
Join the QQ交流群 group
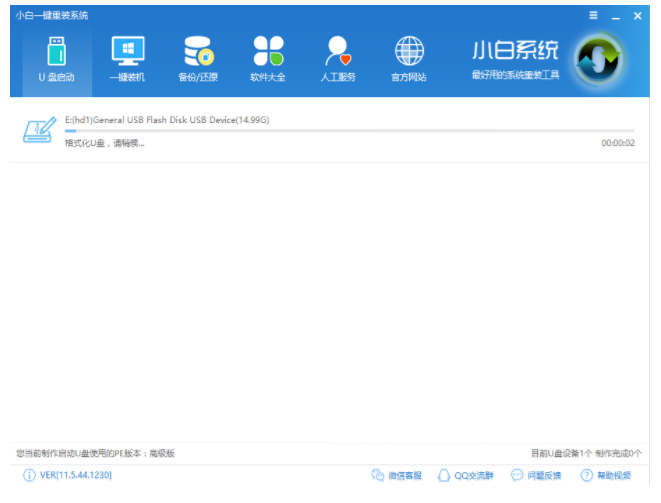(466, 475)
